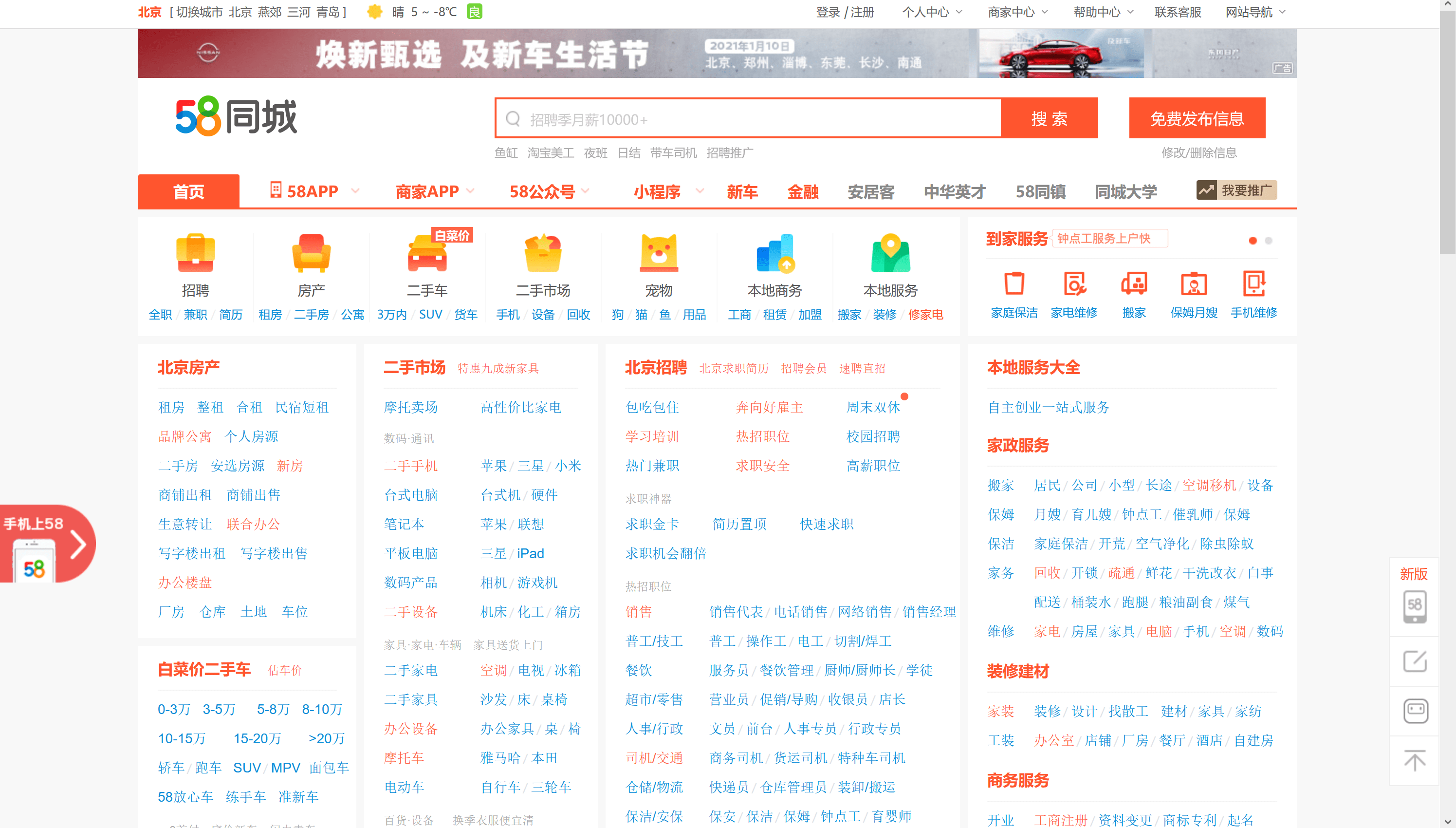
Task: Open the 安居客 nav tab
Action: [871, 191]
